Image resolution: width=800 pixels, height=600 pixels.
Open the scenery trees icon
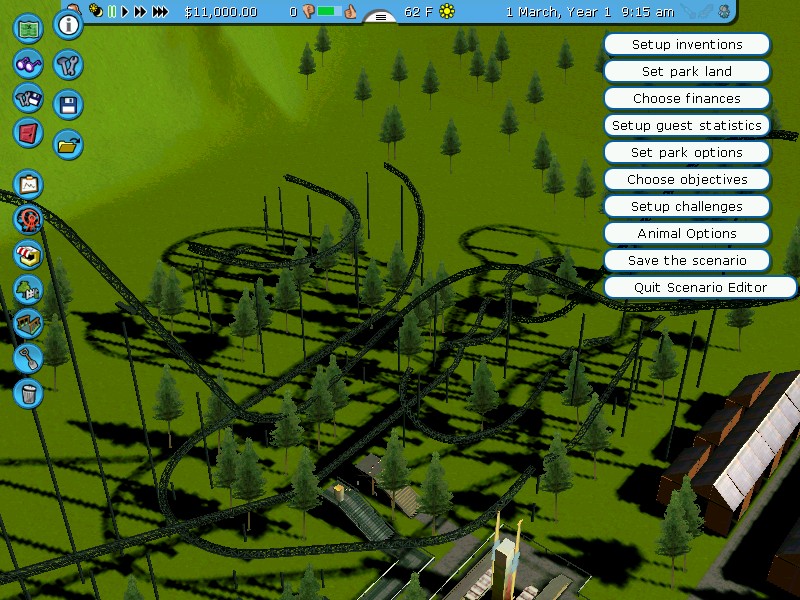[x=29, y=289]
